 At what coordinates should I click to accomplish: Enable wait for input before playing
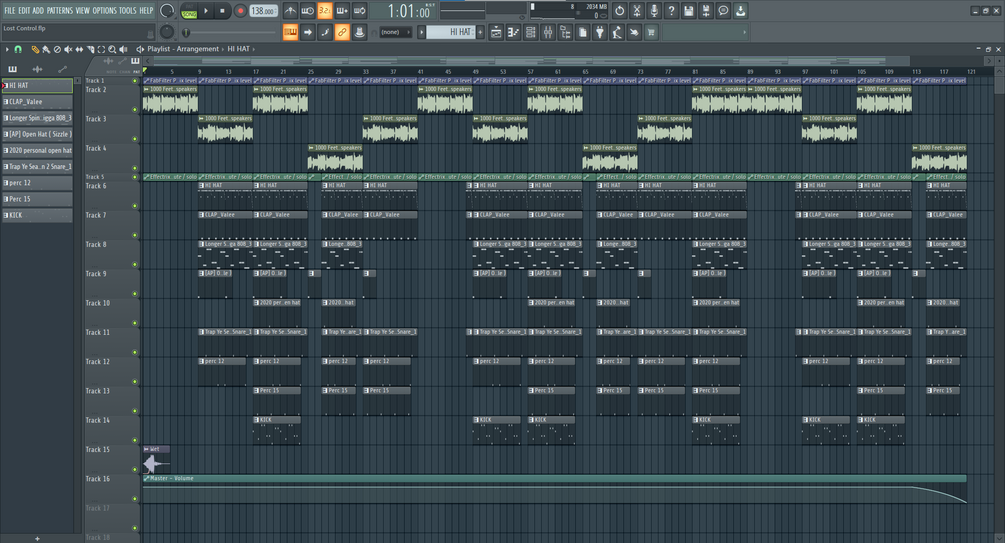click(308, 11)
